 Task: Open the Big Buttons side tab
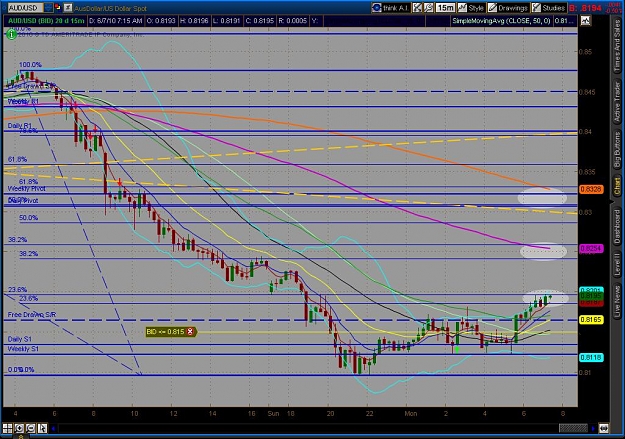617,150
